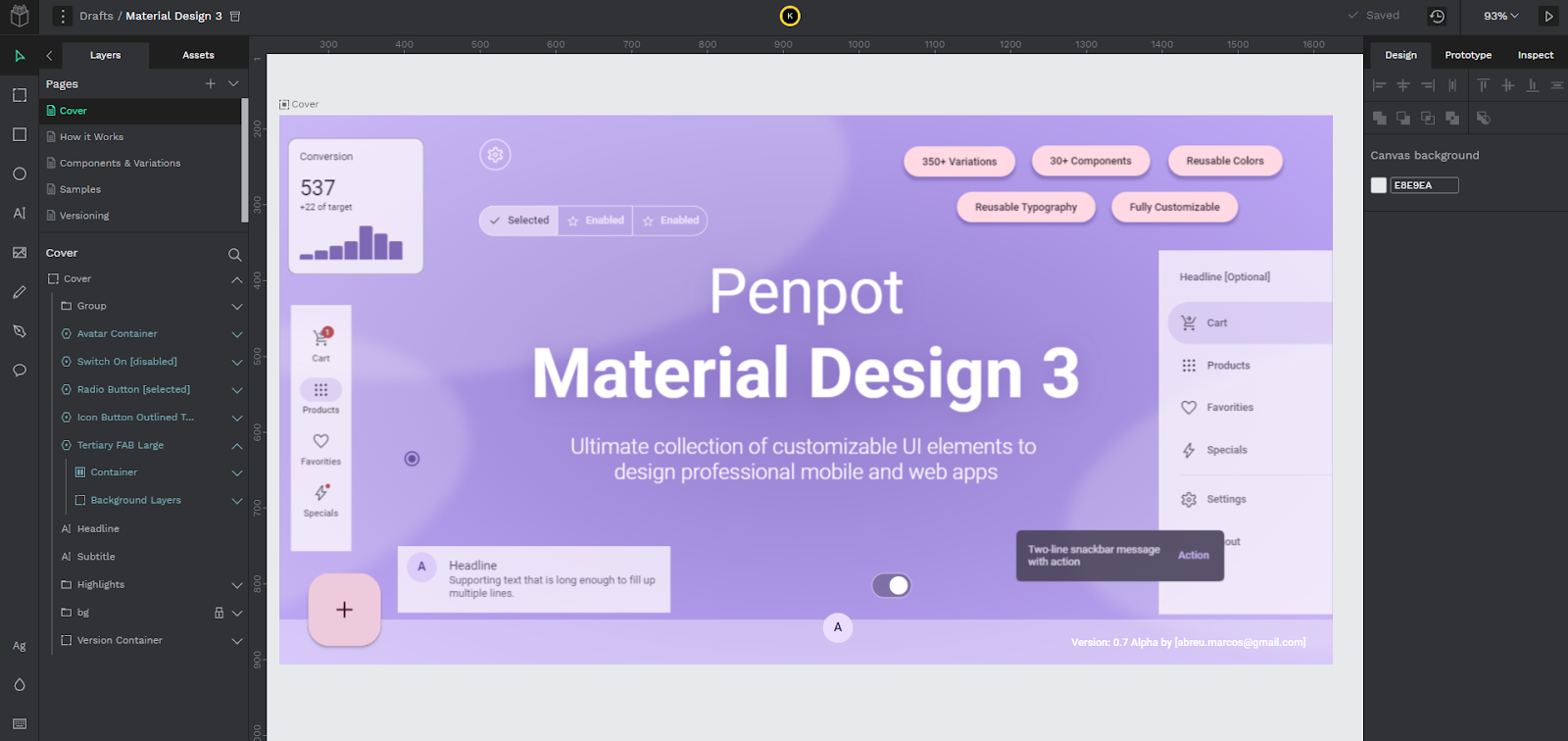1568x741 pixels.
Task: Expand Radio Button [selected] layer
Action: pyautogui.click(x=236, y=390)
